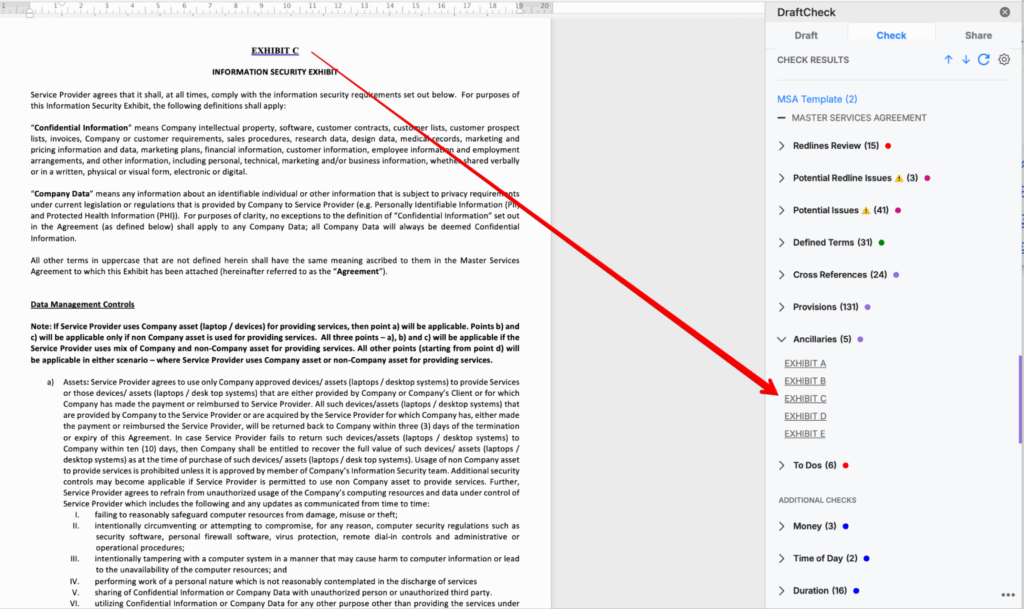Screen dimensions: 1024x609
Task: Open the three-dots more options menu
Action: coord(1006,595)
